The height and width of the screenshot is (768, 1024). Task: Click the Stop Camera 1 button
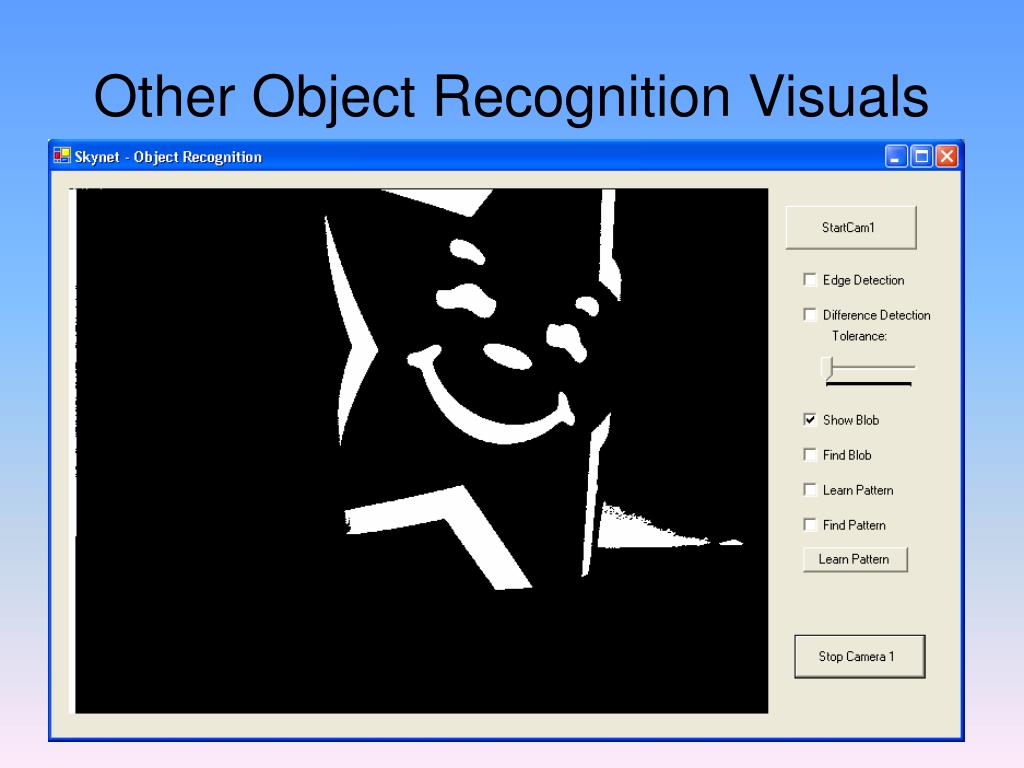tap(859, 656)
